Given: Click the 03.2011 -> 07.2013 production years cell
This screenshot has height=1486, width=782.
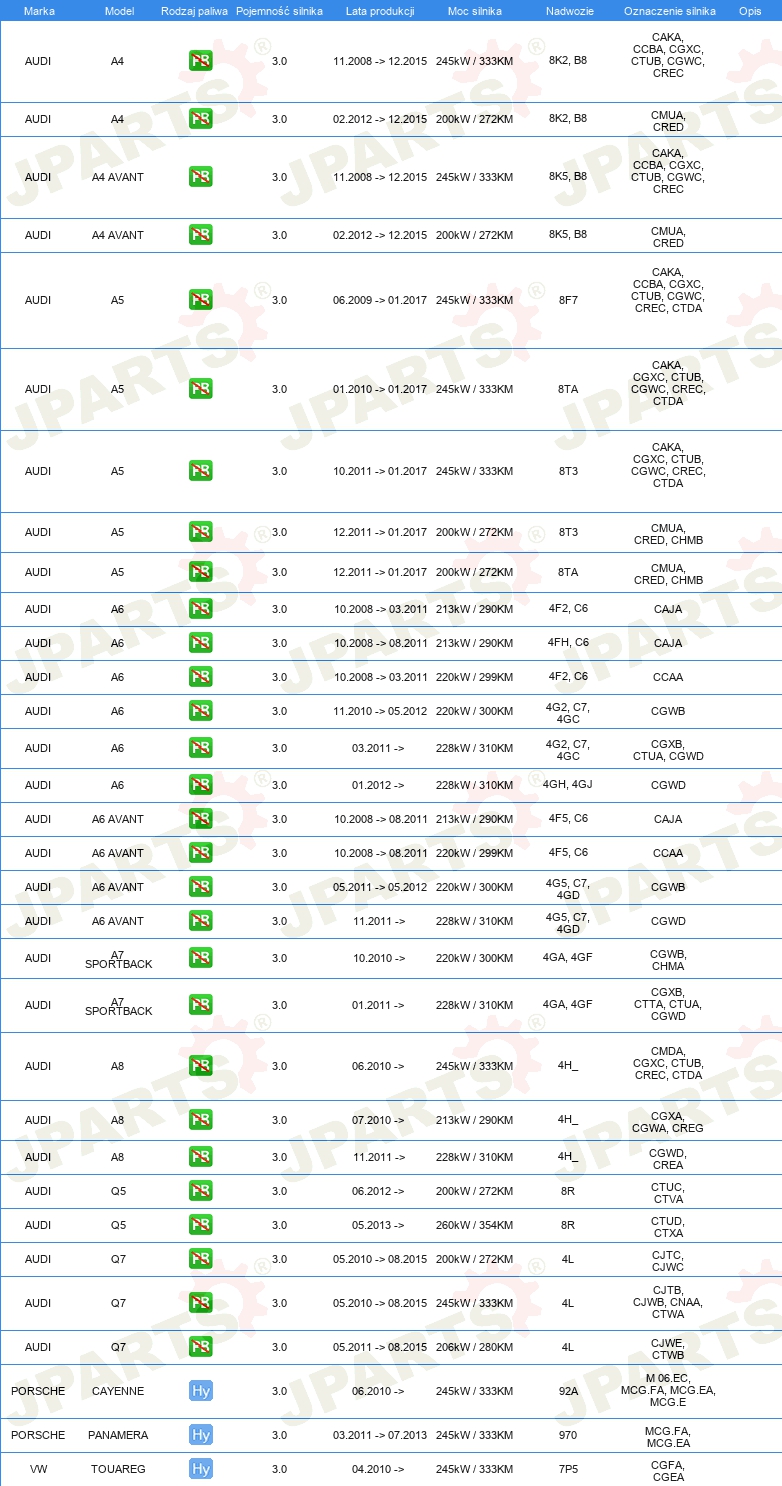Looking at the screenshot, I should click(x=380, y=1435).
